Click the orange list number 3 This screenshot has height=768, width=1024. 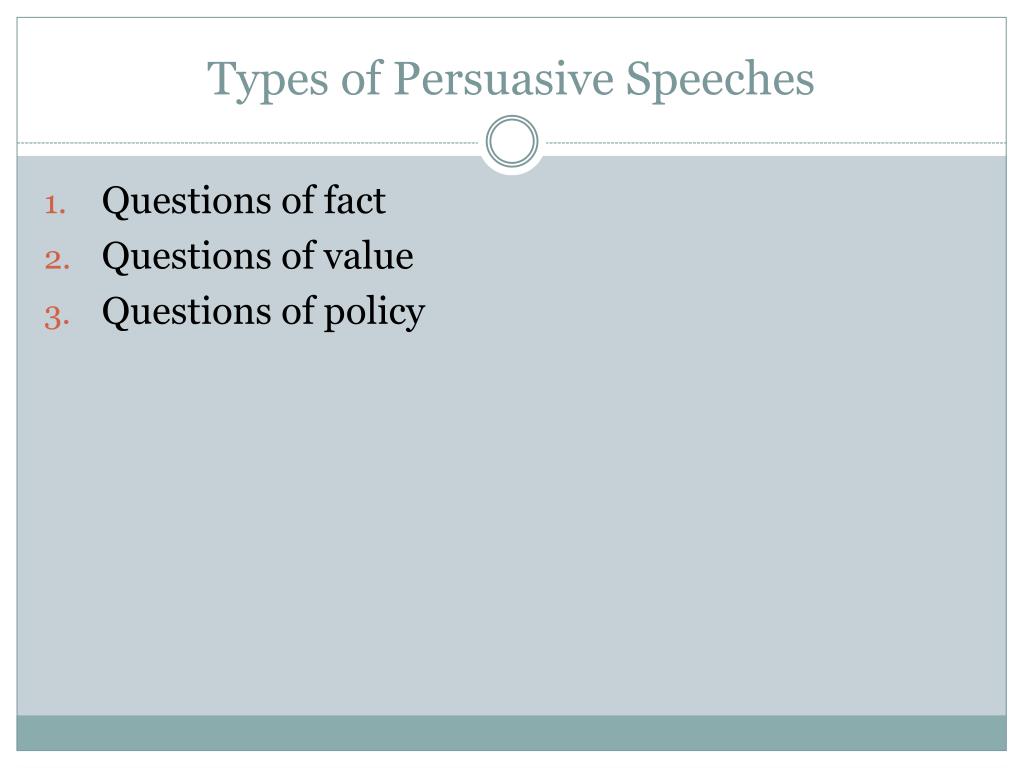pos(57,317)
